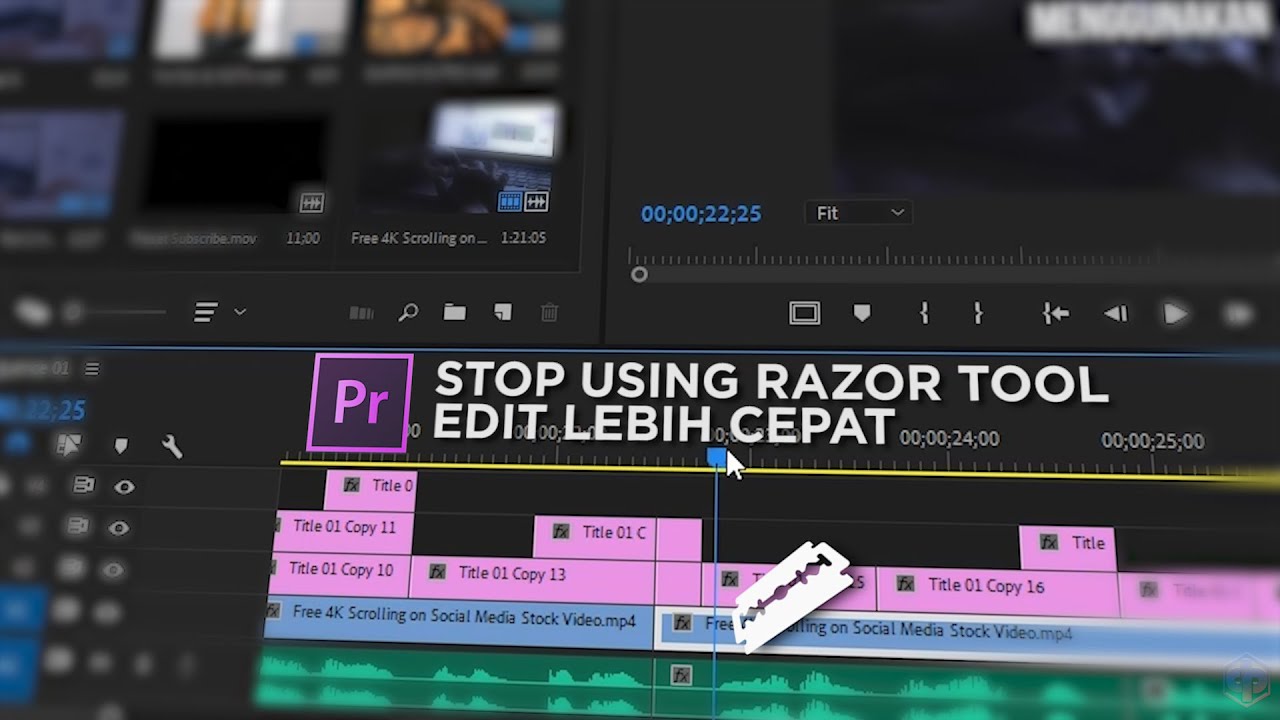Click audio-usage badge on Free 4K thumbnail
Image resolution: width=1280 pixels, height=720 pixels.
pos(537,202)
